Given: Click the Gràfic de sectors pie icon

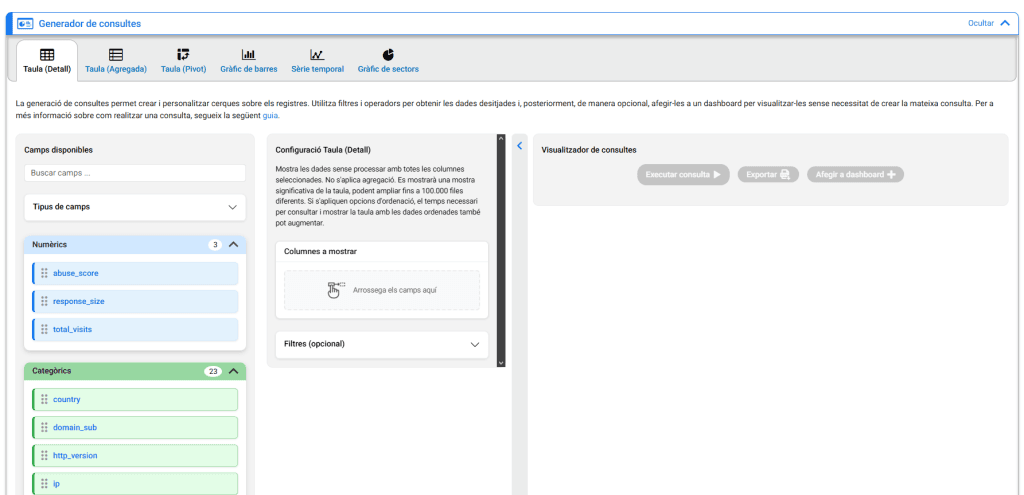Looking at the screenshot, I should (388, 55).
